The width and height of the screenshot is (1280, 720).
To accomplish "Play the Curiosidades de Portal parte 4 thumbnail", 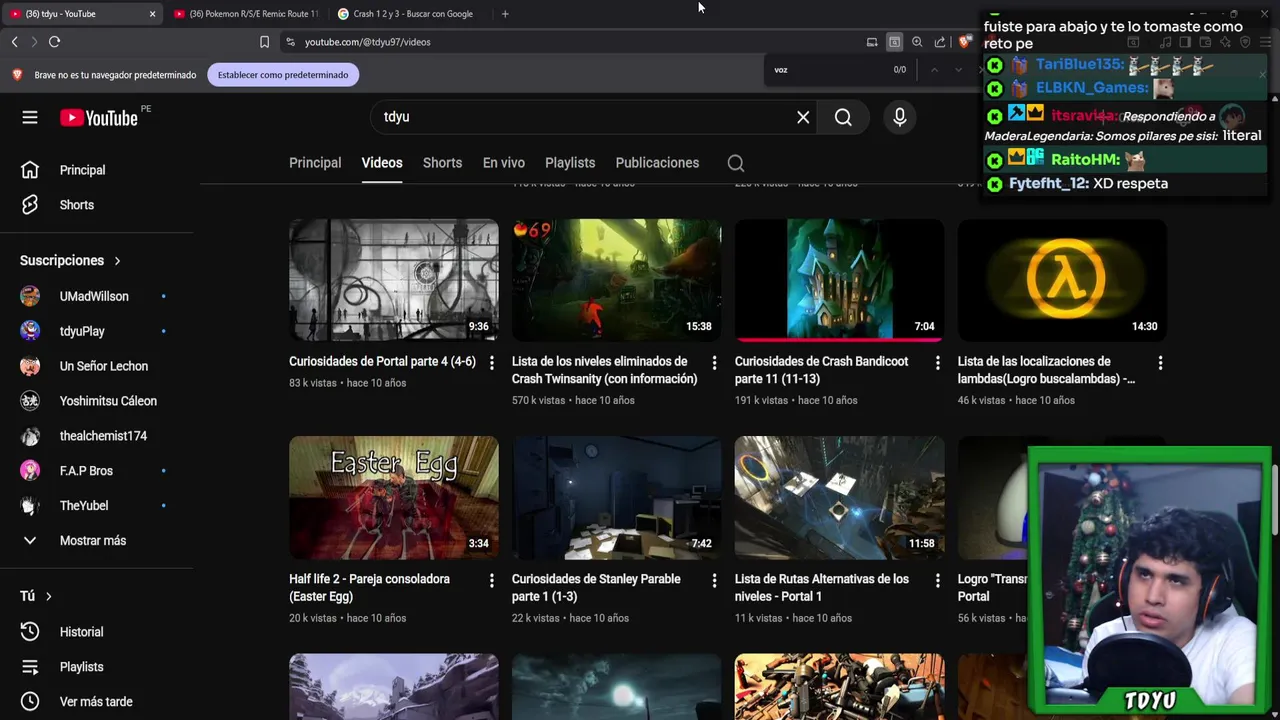I will [x=394, y=280].
